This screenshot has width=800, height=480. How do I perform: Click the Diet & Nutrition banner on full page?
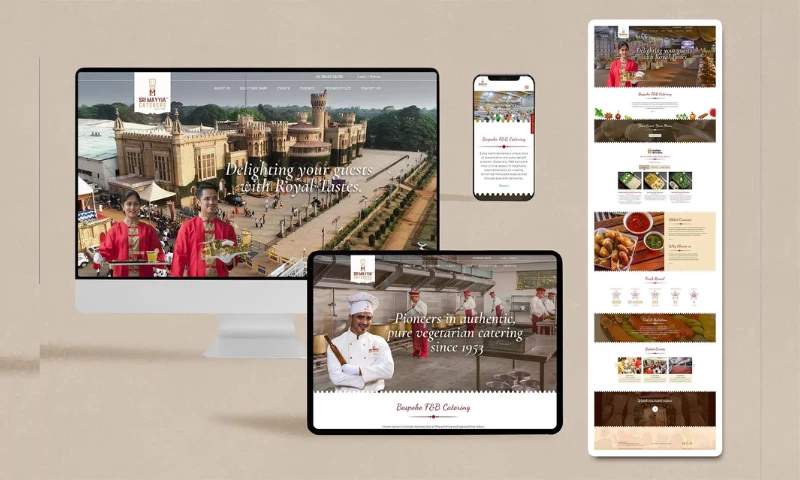[x=655, y=327]
